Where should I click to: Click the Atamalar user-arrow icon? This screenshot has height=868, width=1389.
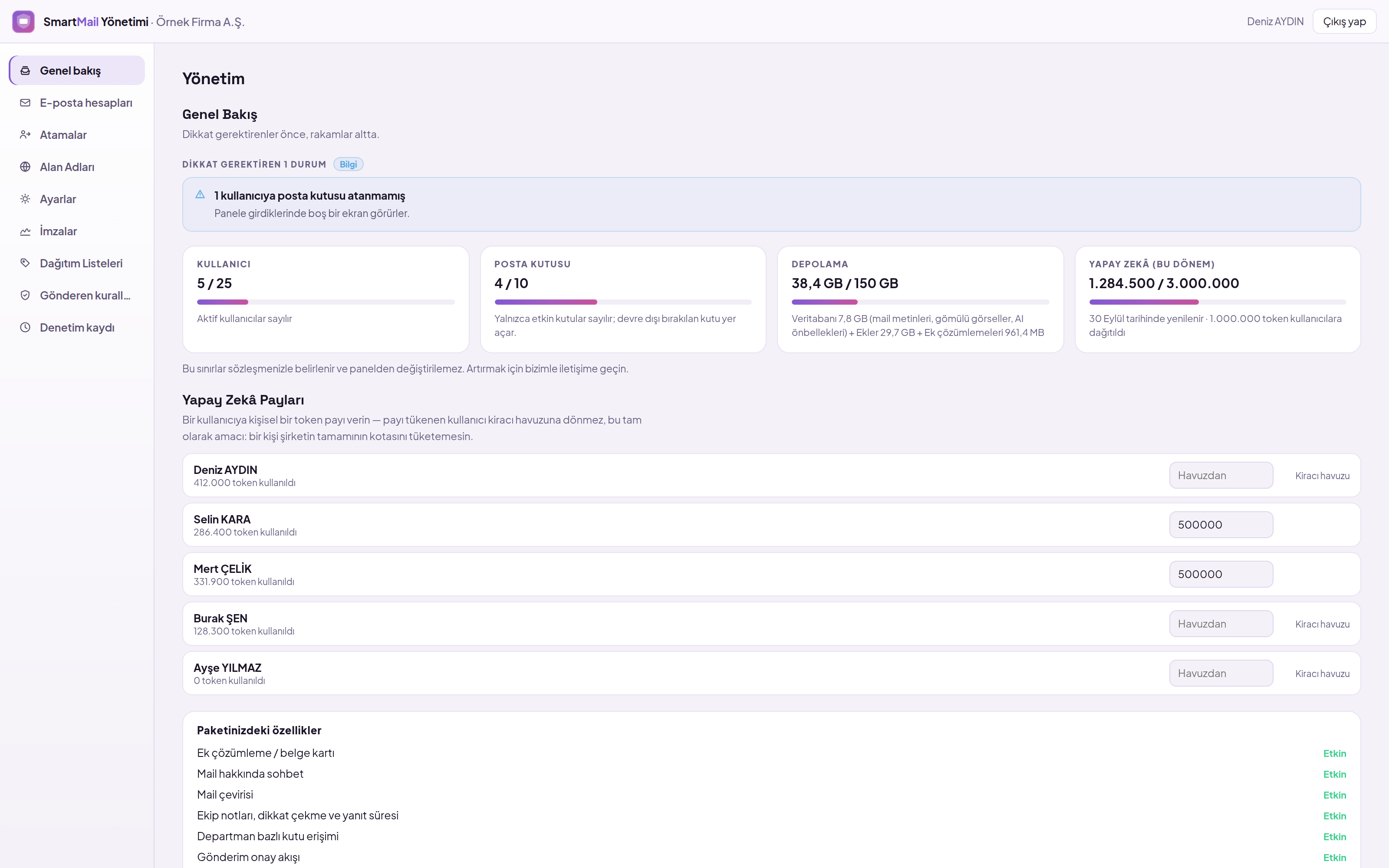tap(25, 135)
